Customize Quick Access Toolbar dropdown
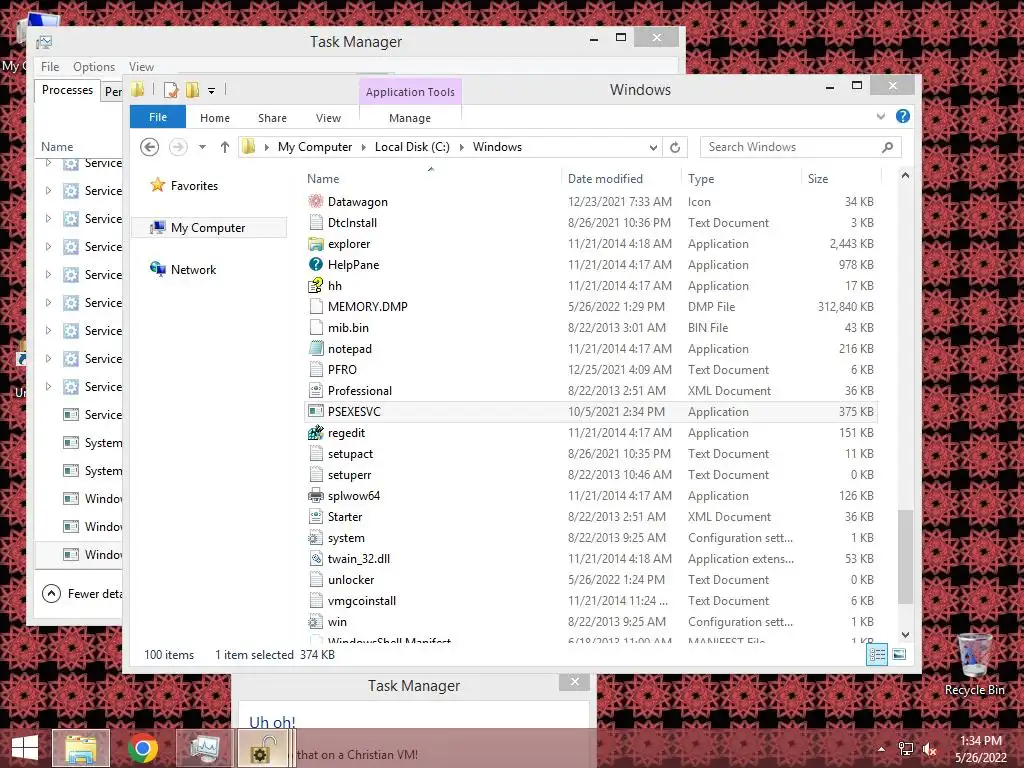Screen dimensions: 1024x768 pyautogui.click(x=212, y=91)
